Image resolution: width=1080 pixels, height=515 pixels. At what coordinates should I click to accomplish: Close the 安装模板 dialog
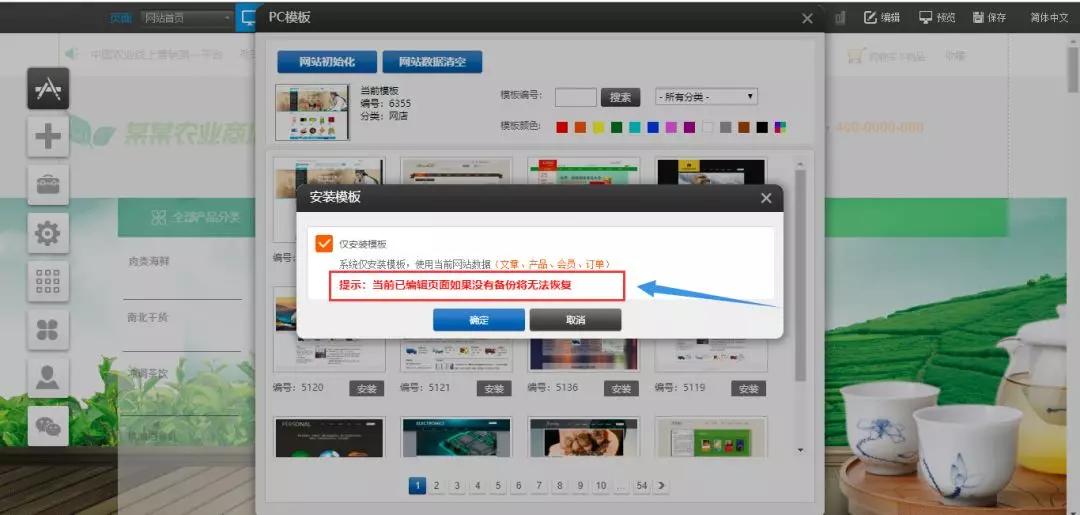(766, 198)
